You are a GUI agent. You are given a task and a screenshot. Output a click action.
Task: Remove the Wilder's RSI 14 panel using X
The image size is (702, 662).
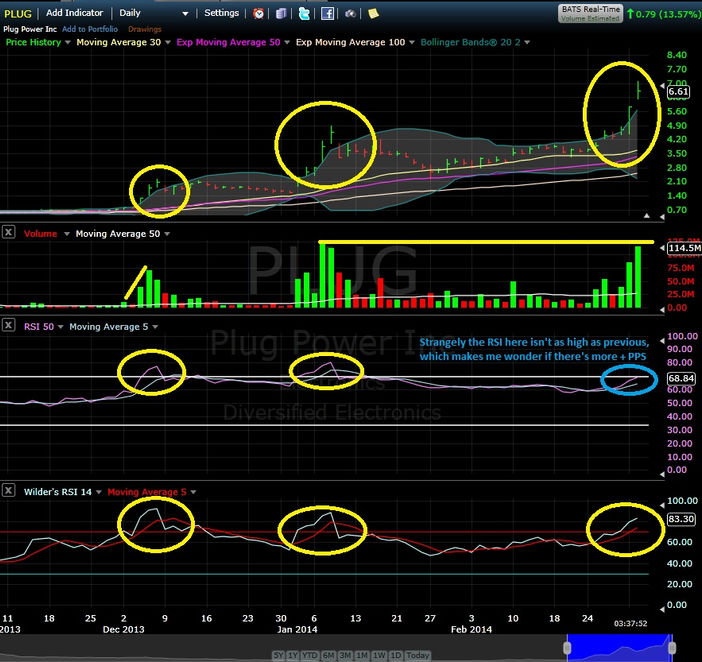click(9, 490)
